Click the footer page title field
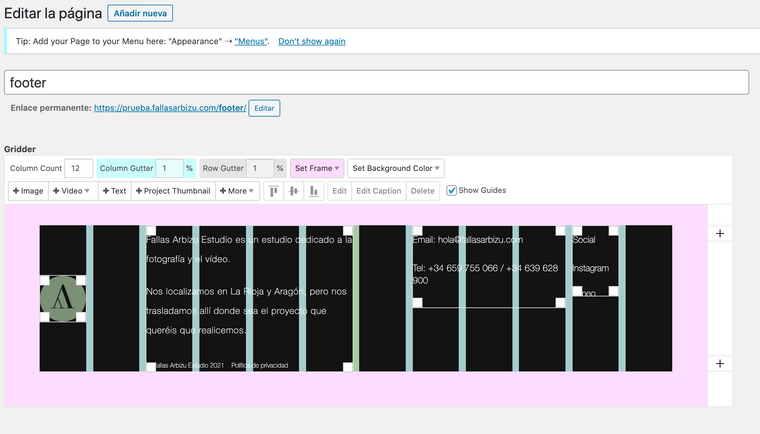The image size is (760, 434). tap(376, 83)
